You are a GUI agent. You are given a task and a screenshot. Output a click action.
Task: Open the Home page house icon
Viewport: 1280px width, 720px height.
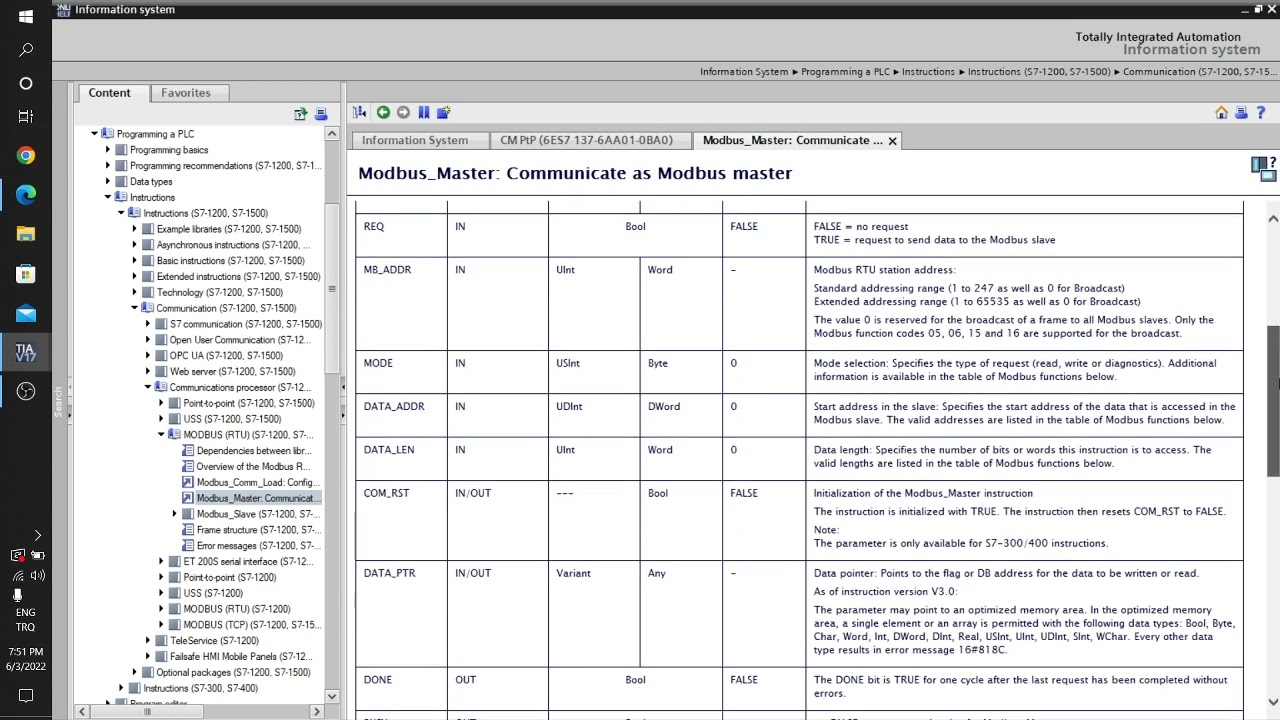pos(1221,113)
